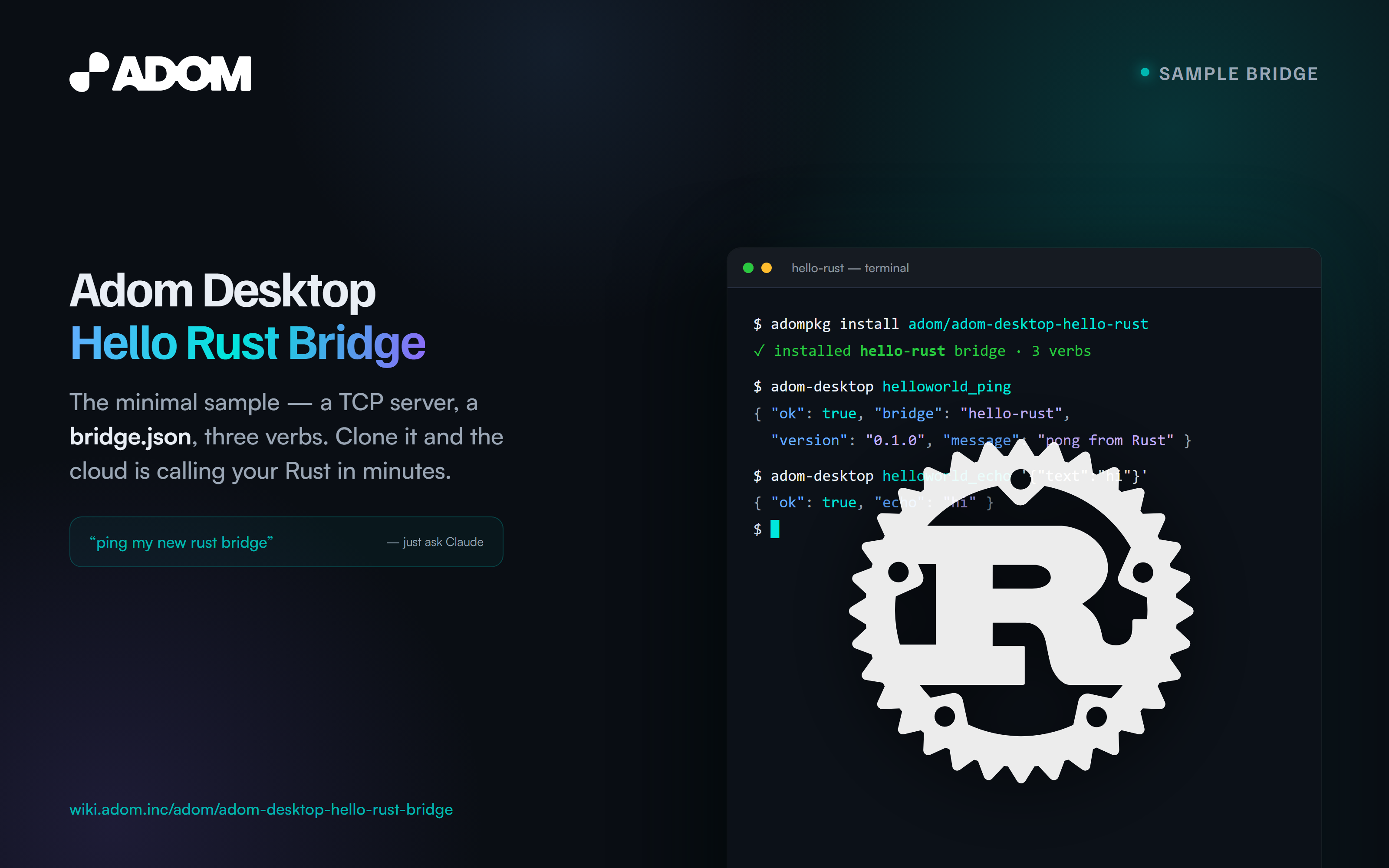Click the green checkmark before 'installed'
Image resolution: width=1389 pixels, height=868 pixels.
pyautogui.click(x=759, y=351)
